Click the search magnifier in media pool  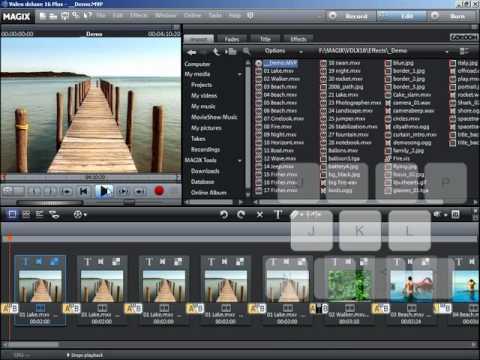[x=246, y=51]
